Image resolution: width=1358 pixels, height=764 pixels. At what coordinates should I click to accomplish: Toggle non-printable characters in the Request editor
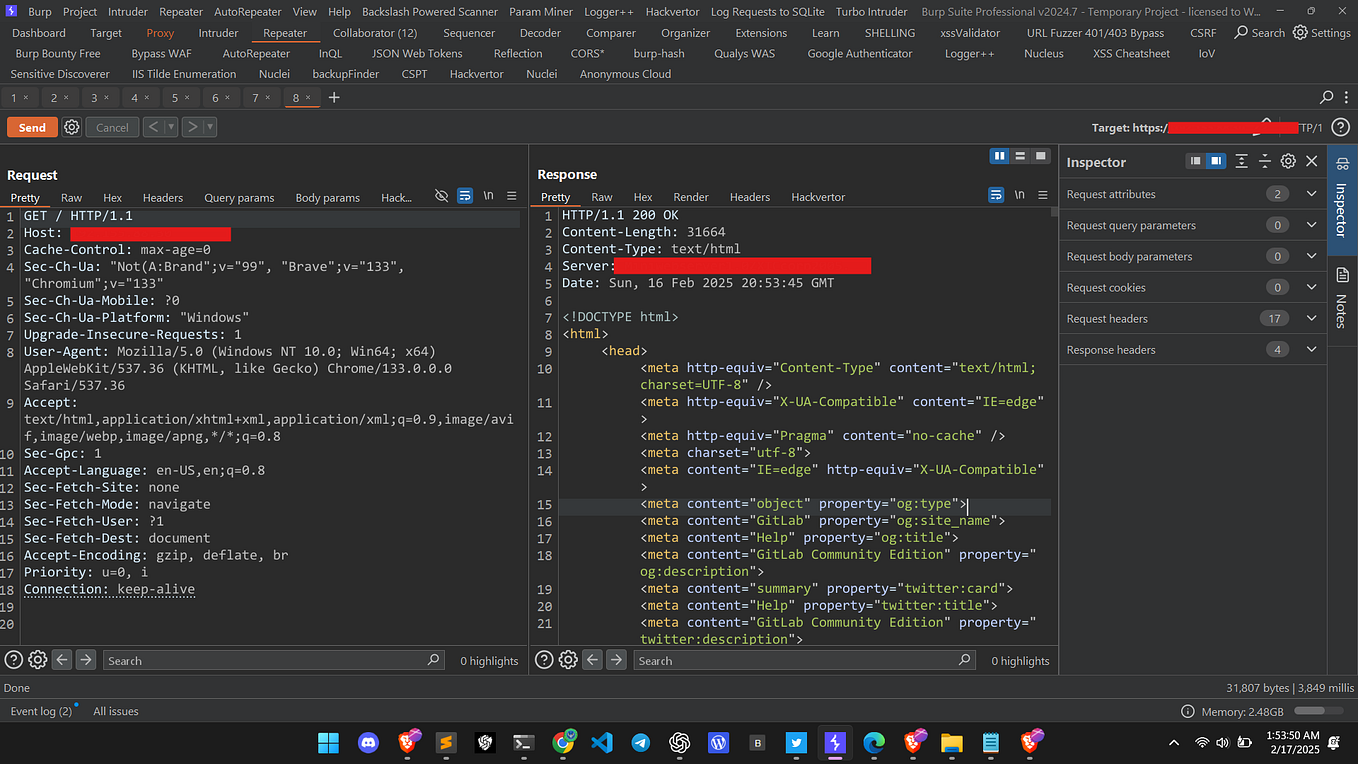(488, 196)
